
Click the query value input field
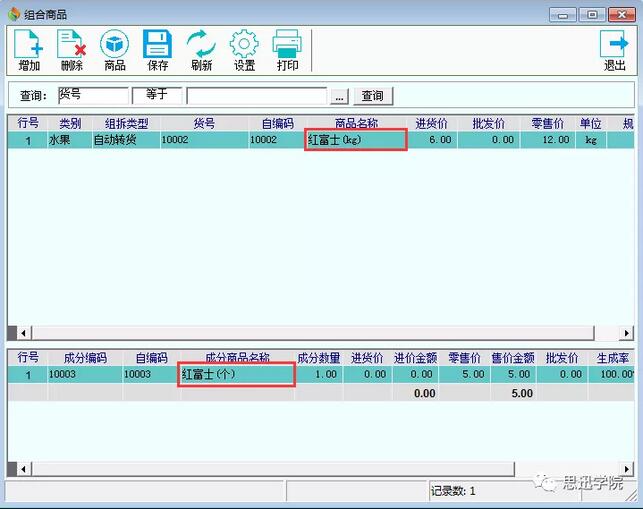click(x=257, y=96)
